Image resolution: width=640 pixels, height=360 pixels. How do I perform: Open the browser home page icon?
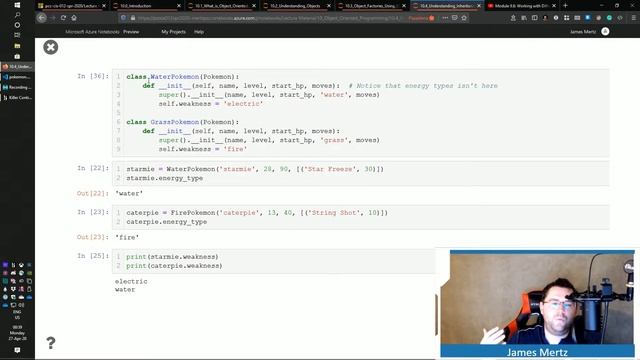(74, 18)
